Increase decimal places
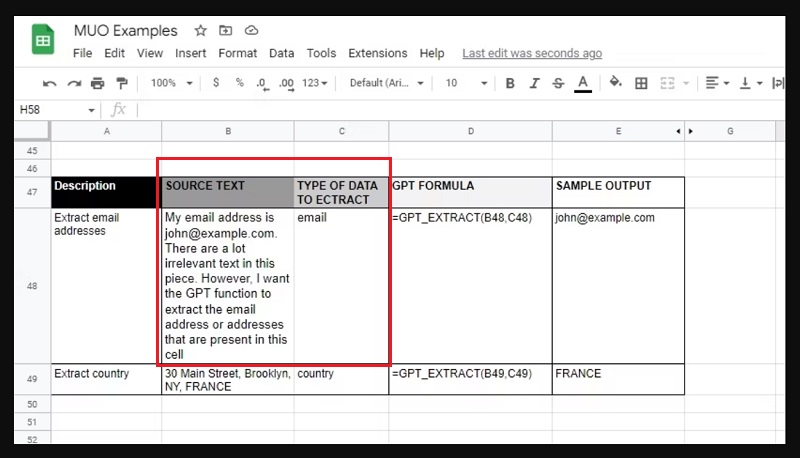The width and height of the screenshot is (800, 458). click(286, 84)
